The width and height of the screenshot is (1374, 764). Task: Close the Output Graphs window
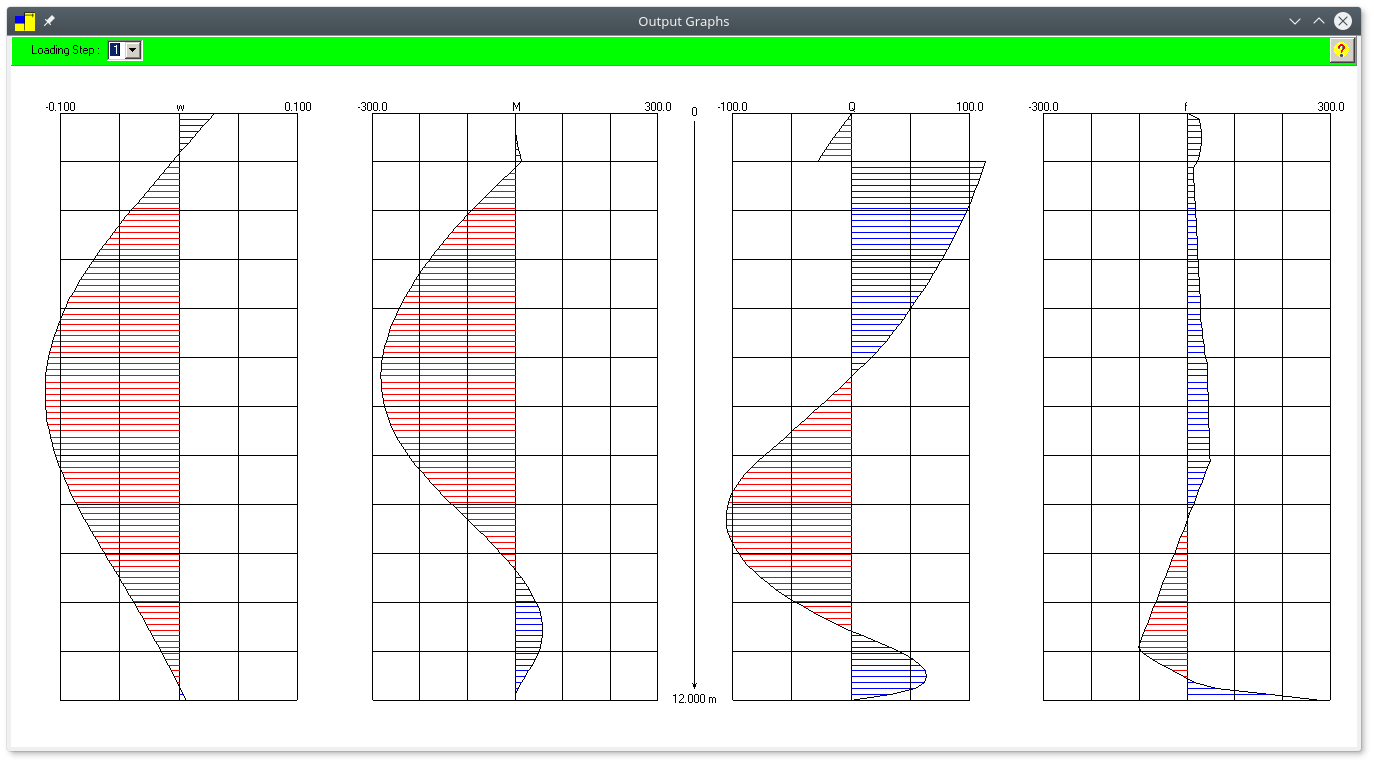[1343, 21]
